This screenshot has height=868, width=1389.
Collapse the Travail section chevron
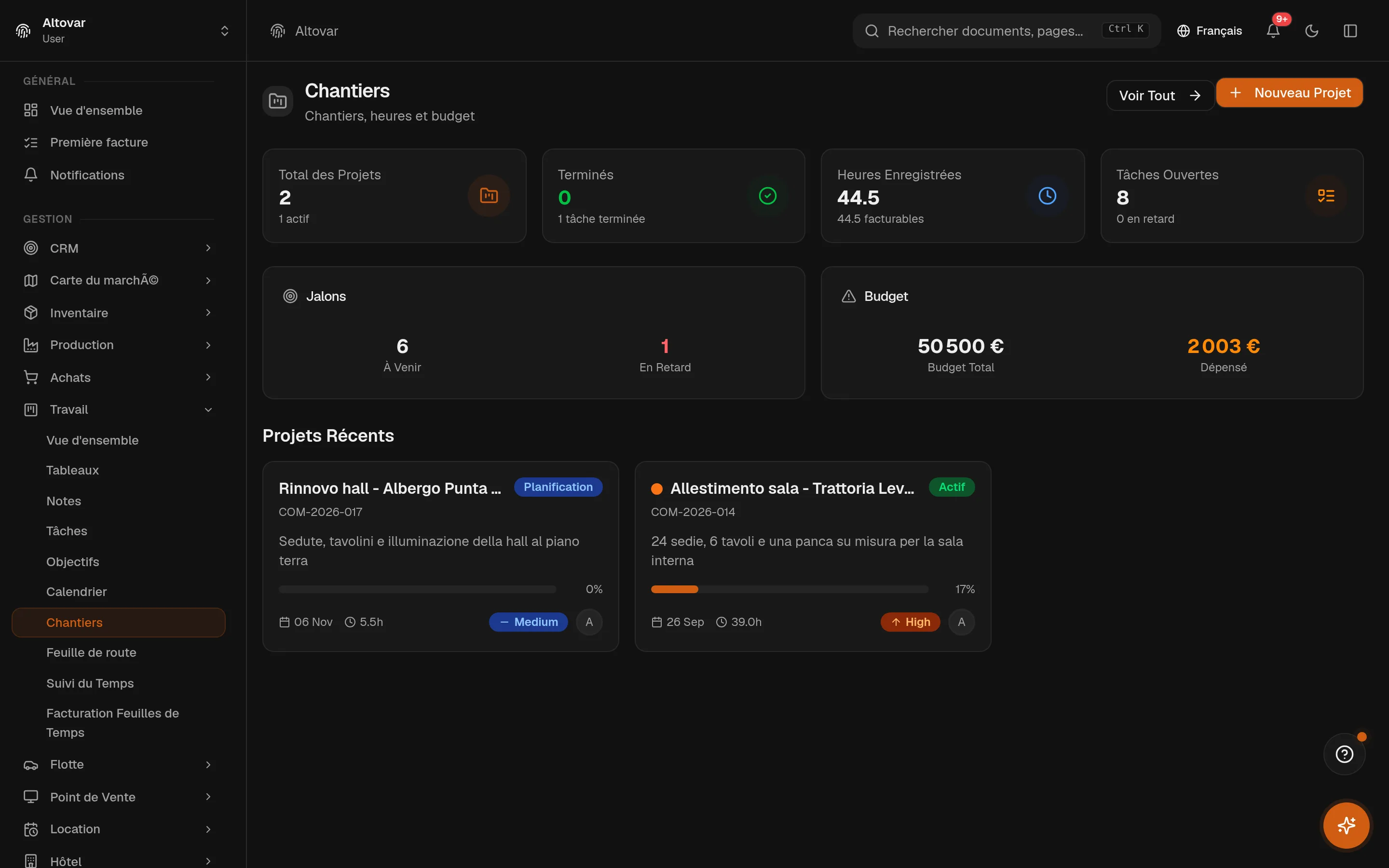(x=208, y=409)
